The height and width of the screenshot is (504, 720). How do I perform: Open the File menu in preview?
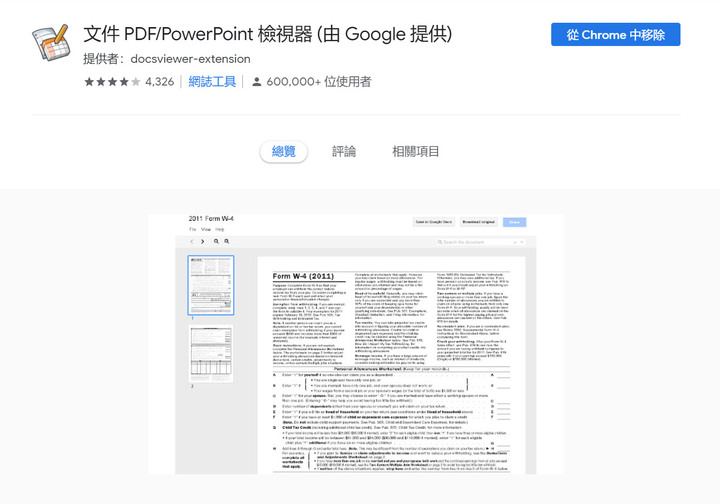(x=192, y=229)
